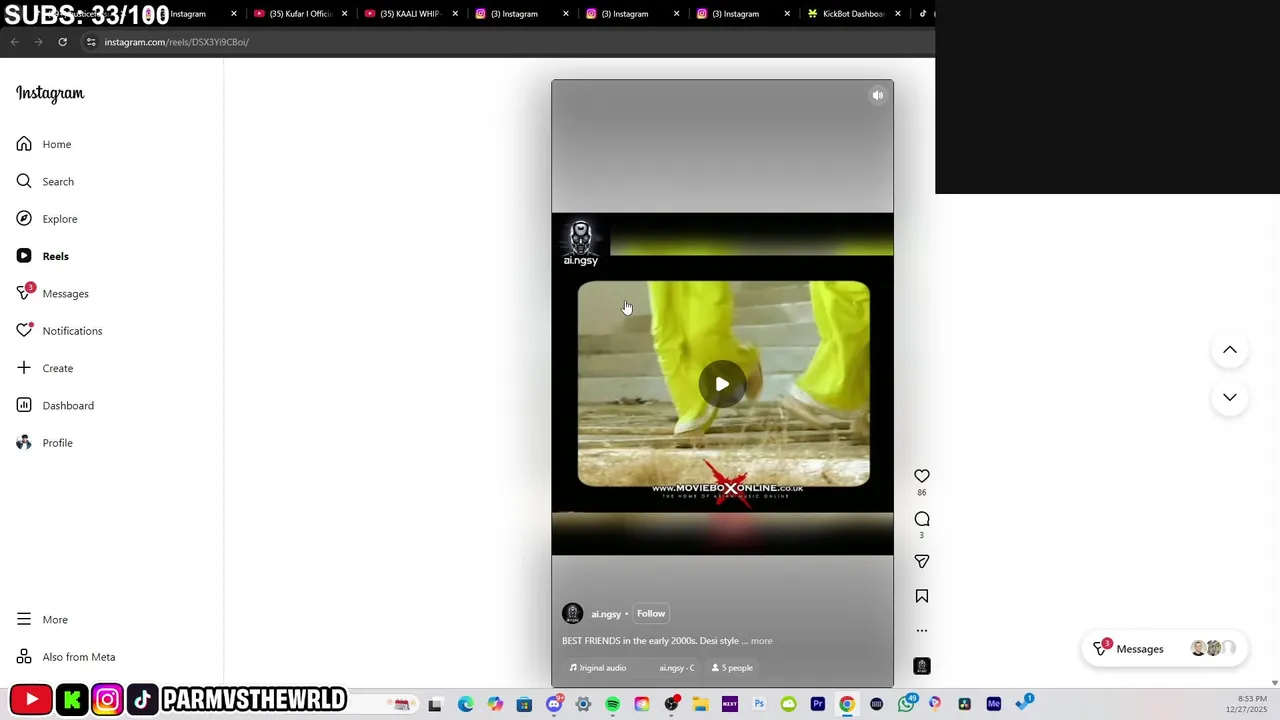Open WhatsApp from the taskbar
The width and height of the screenshot is (1280, 720).
coord(906,704)
